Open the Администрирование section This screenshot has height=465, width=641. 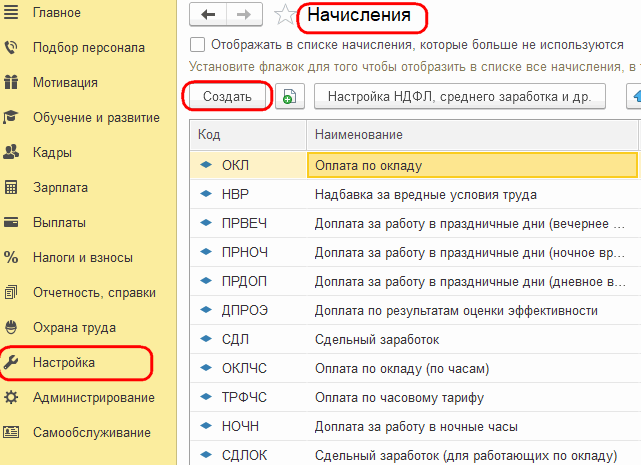tap(94, 398)
